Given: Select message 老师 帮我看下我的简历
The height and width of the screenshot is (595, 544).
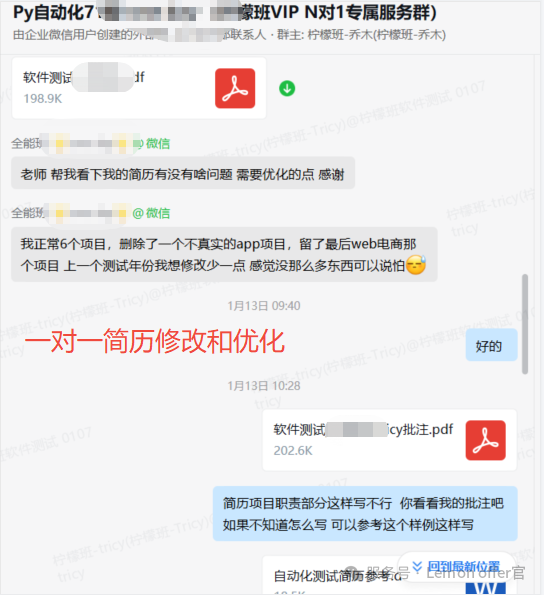Looking at the screenshot, I should tap(183, 173).
